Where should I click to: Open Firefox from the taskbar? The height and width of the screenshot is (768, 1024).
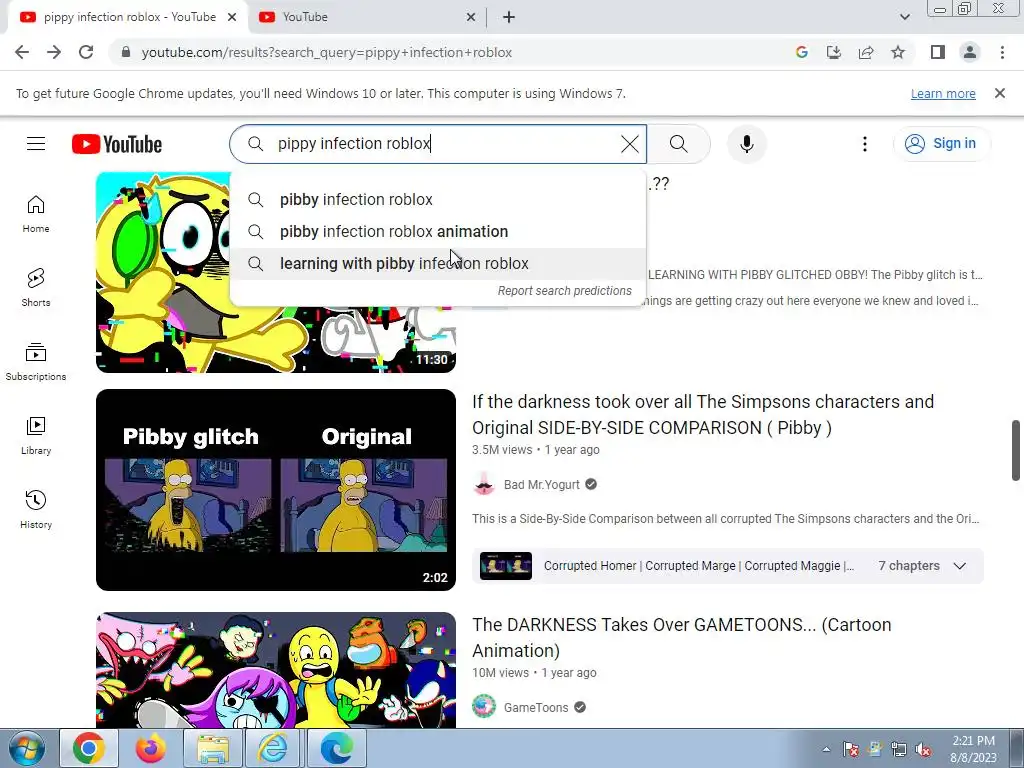151,748
